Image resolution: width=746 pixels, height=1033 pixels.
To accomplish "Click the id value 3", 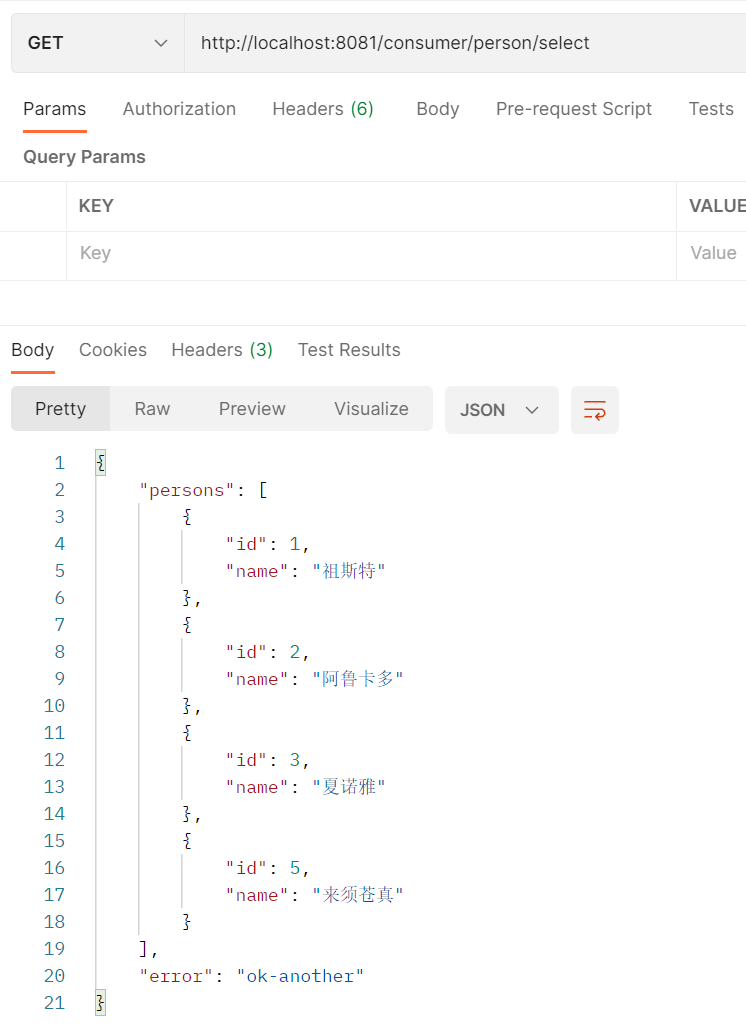I will [295, 760].
